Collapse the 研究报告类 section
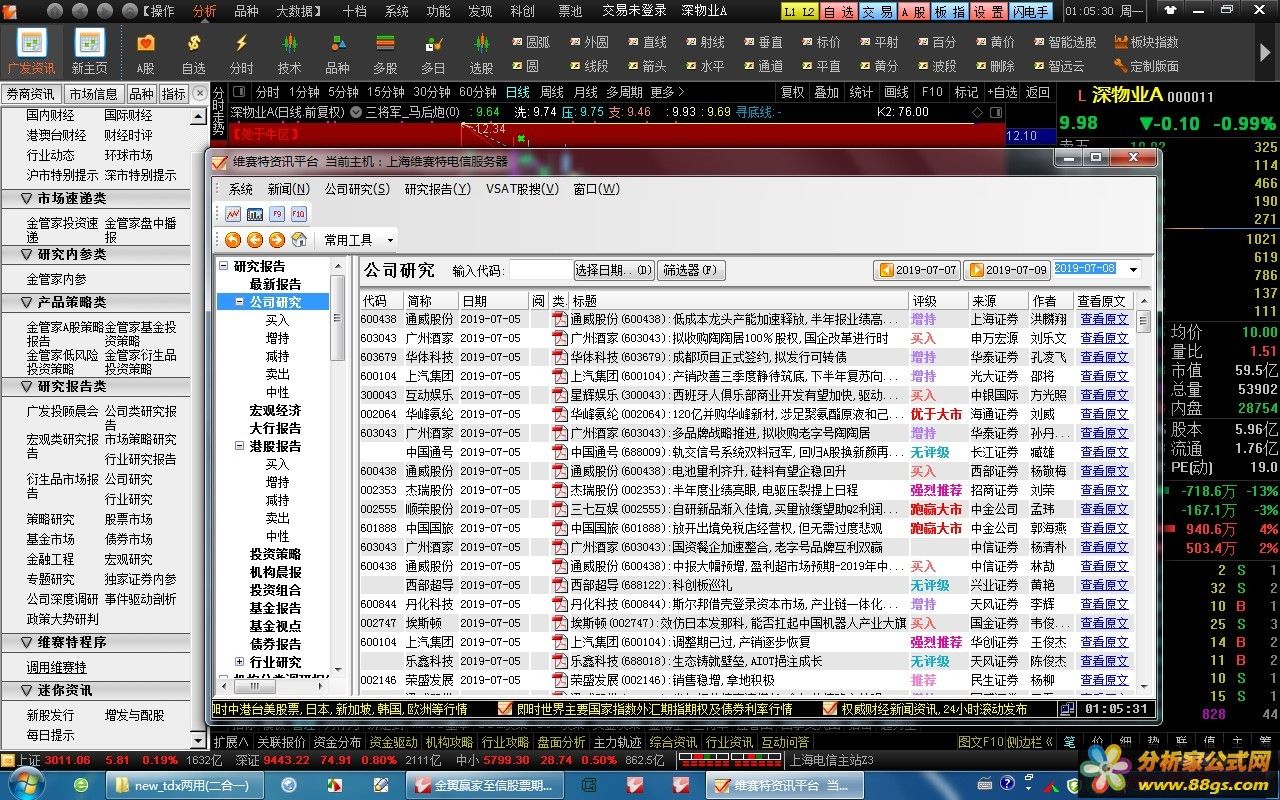Screen dimensions: 1280x800 [28, 387]
